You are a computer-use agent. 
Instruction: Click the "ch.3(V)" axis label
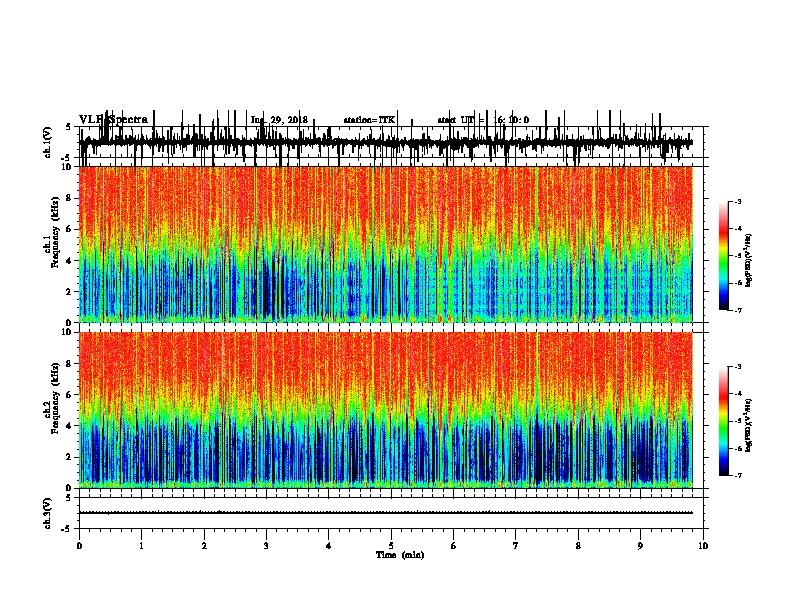[x=48, y=513]
